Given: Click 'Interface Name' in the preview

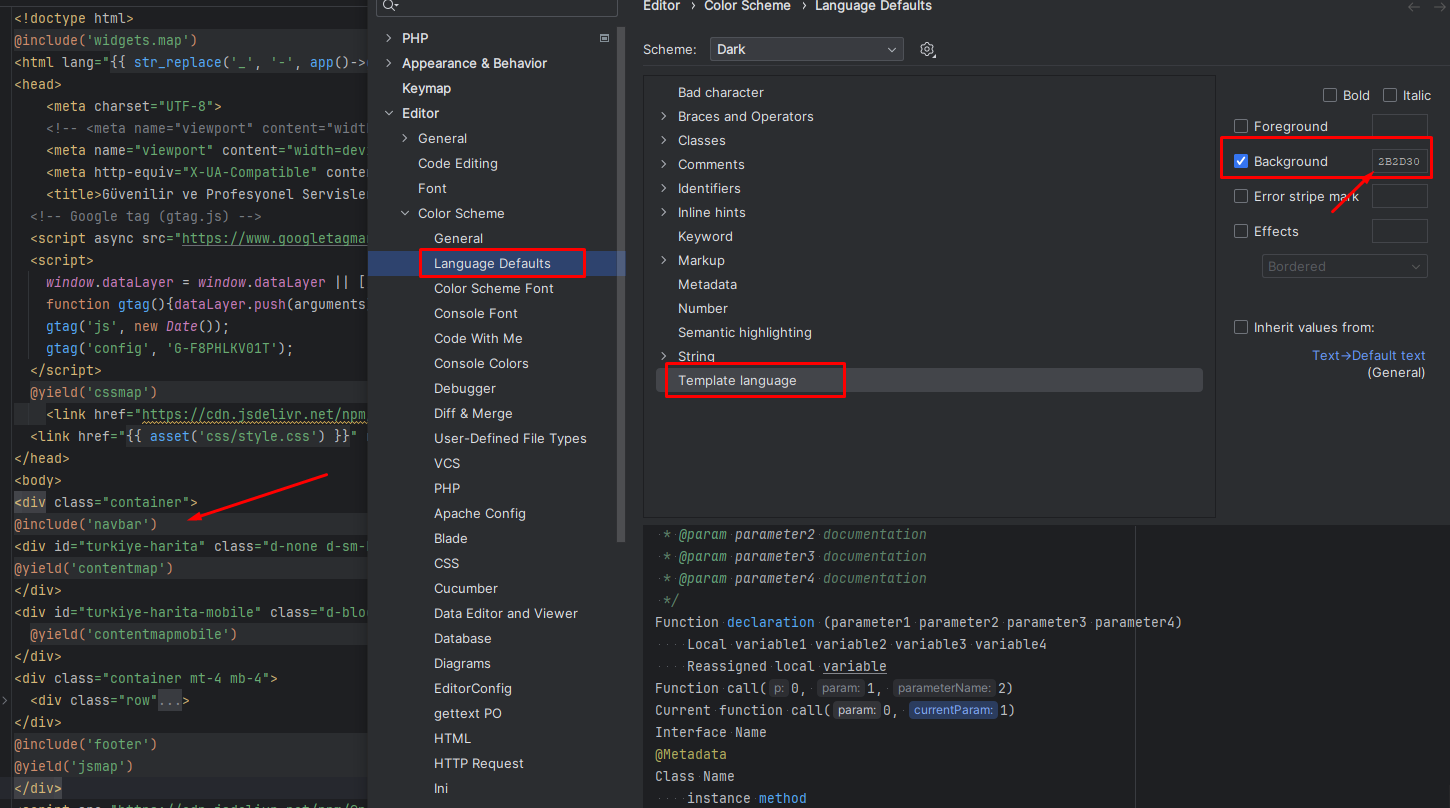Looking at the screenshot, I should 710,732.
